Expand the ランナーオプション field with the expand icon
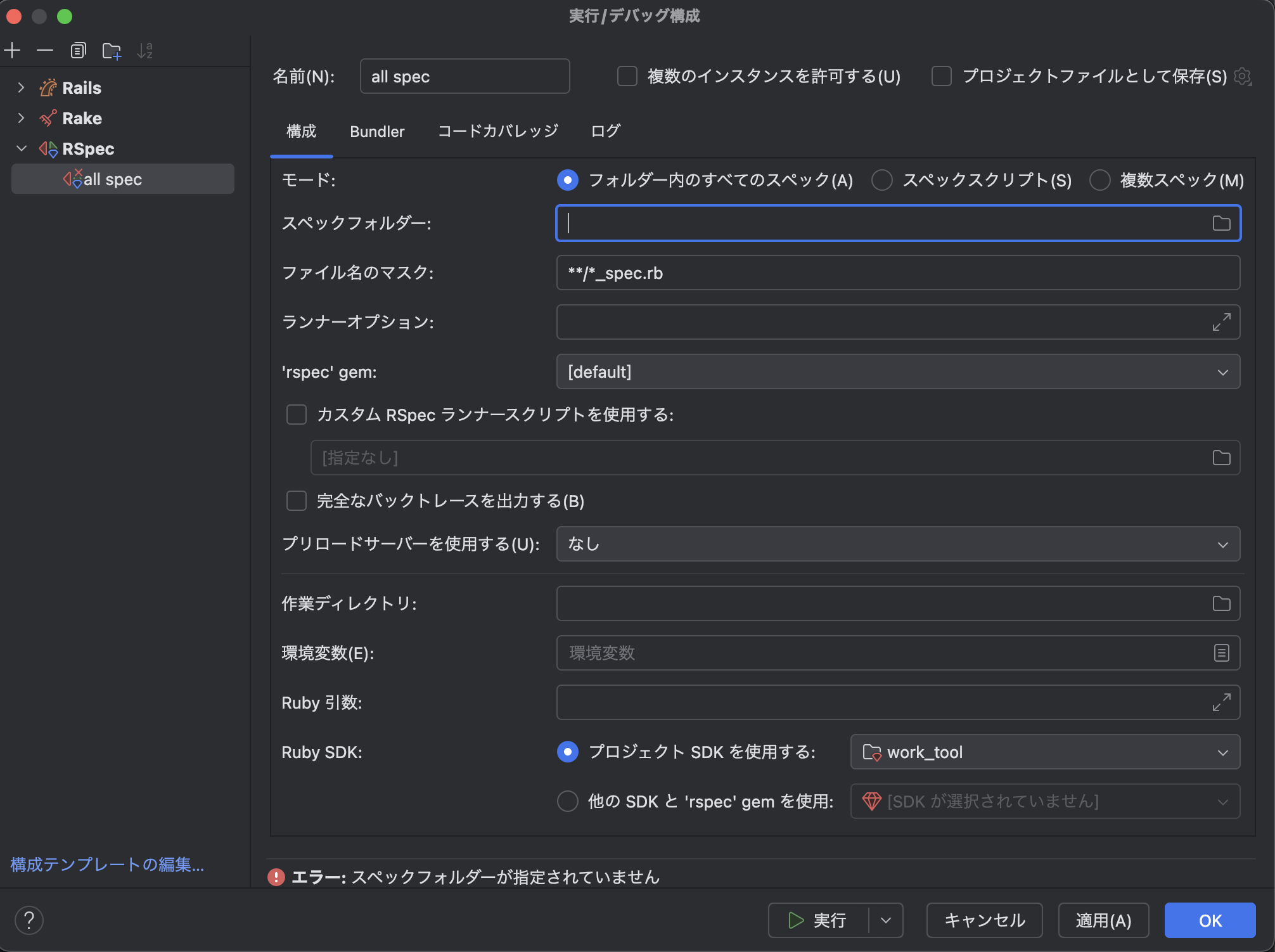Screen dimensions: 1275x952 [1221, 323]
